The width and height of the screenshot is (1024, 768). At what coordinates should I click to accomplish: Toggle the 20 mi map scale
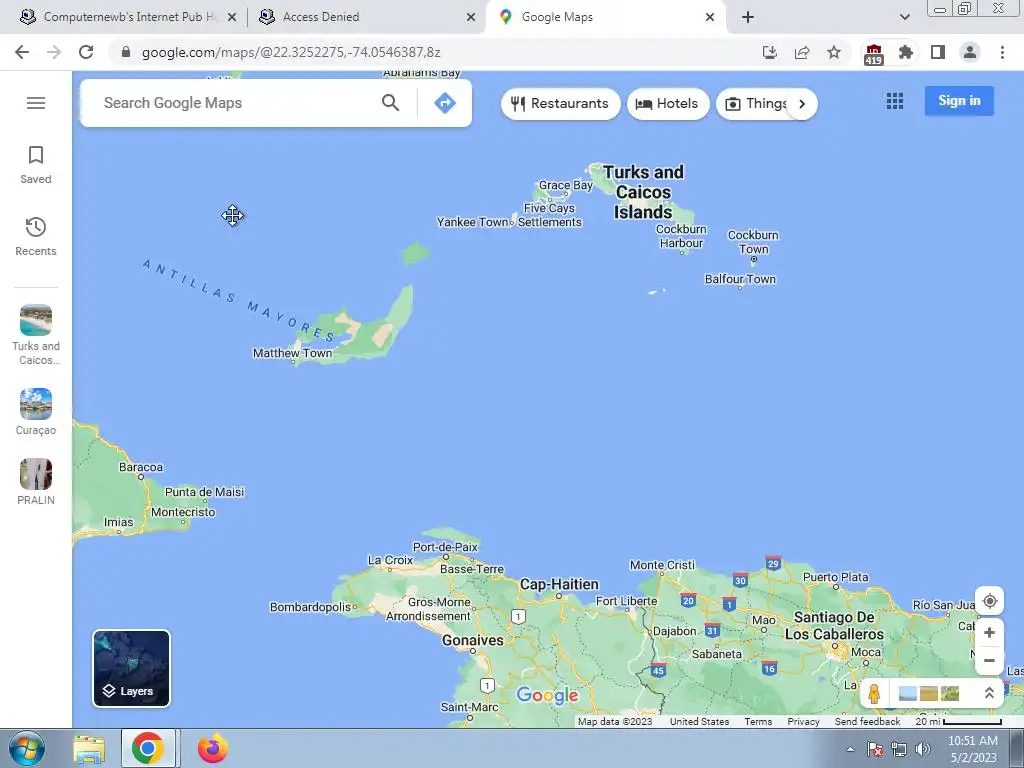(x=958, y=722)
